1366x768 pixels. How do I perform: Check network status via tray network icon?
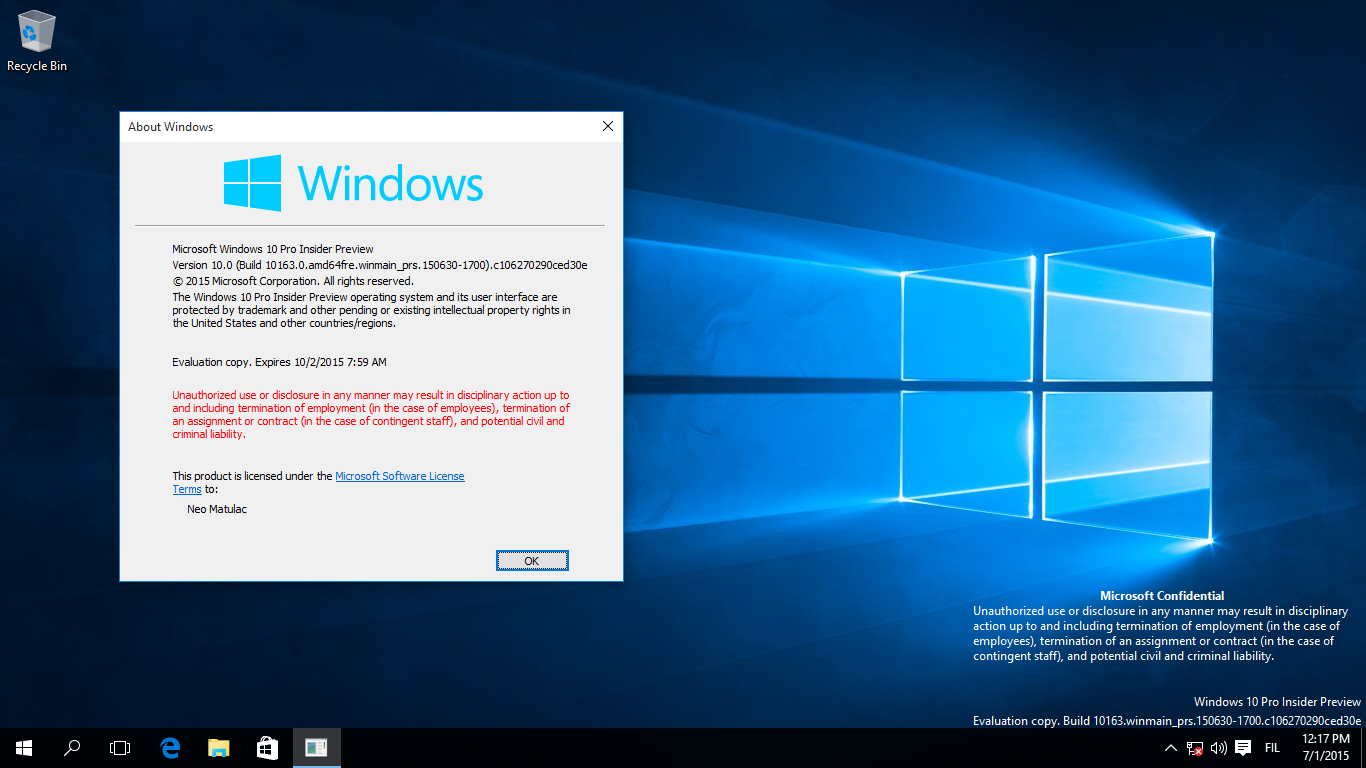pos(1194,747)
